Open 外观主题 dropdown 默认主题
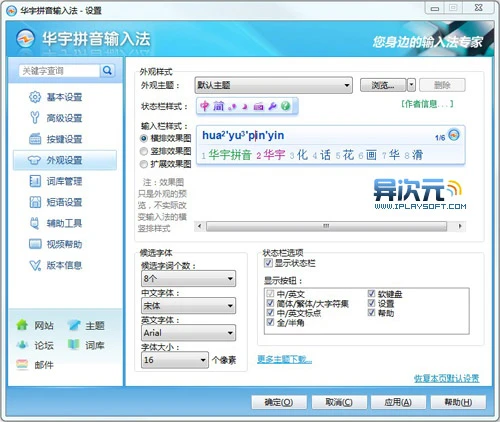Viewport: 500px width, 422px height. click(x=273, y=85)
